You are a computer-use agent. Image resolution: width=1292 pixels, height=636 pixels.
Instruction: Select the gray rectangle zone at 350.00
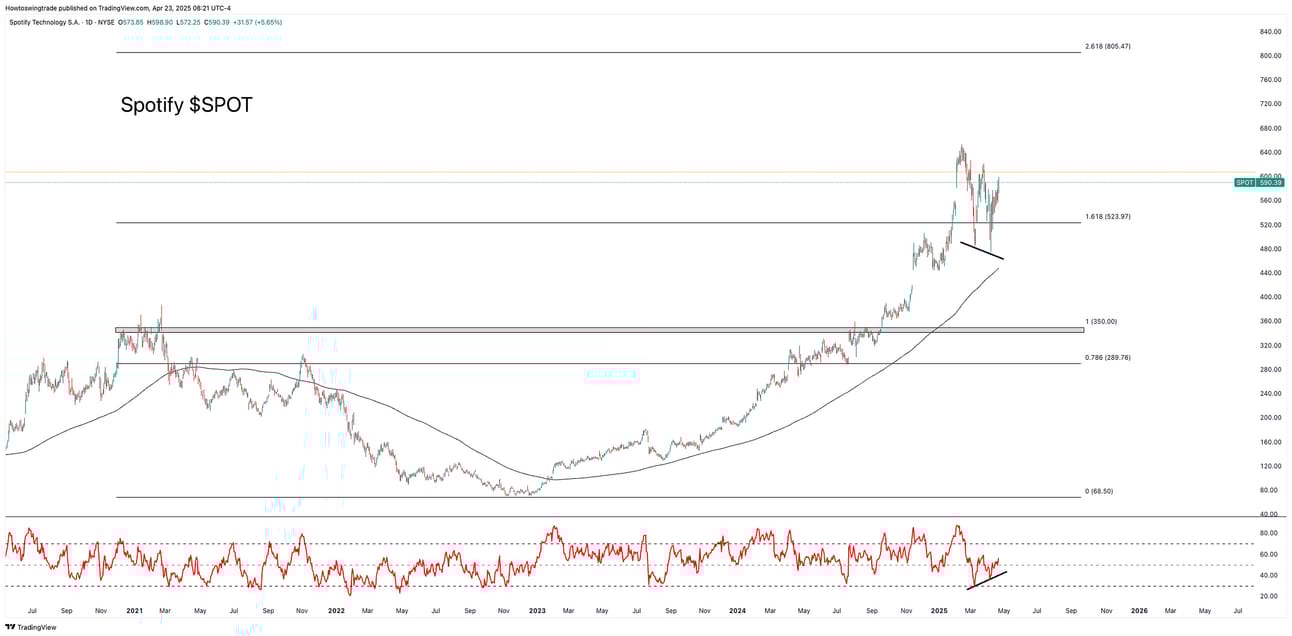pyautogui.click(x=600, y=330)
